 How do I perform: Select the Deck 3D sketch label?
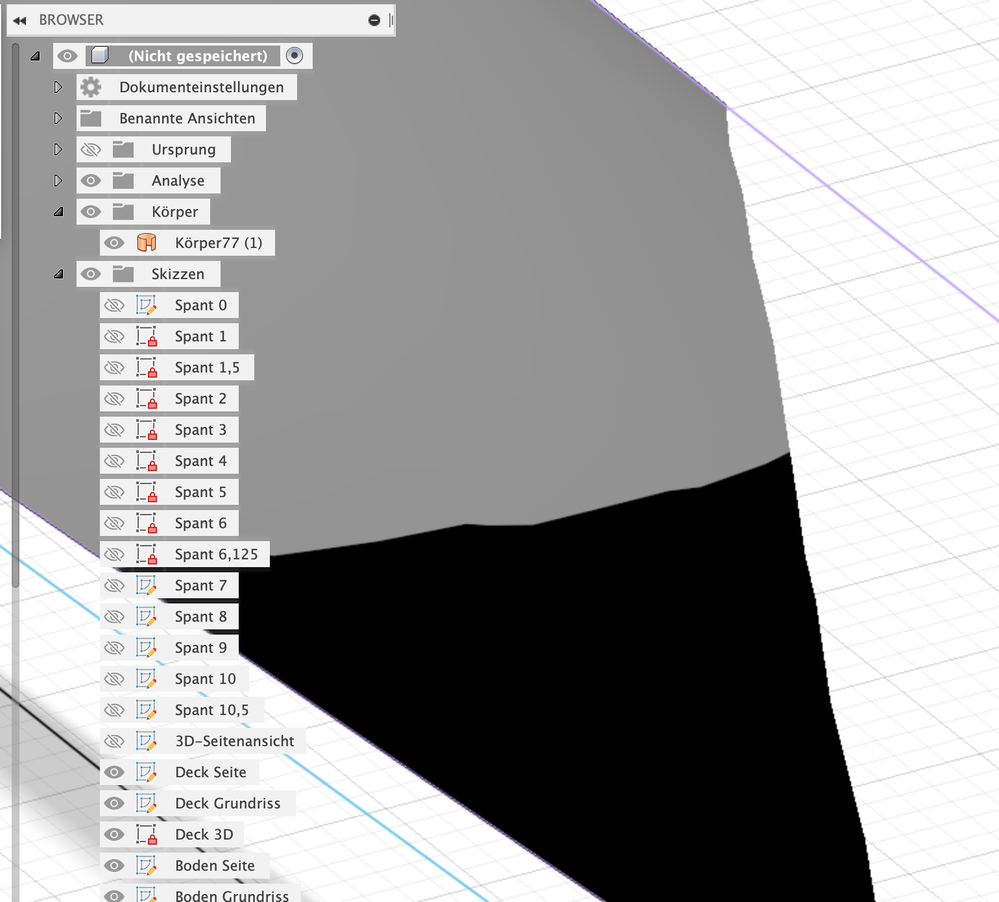pos(204,834)
